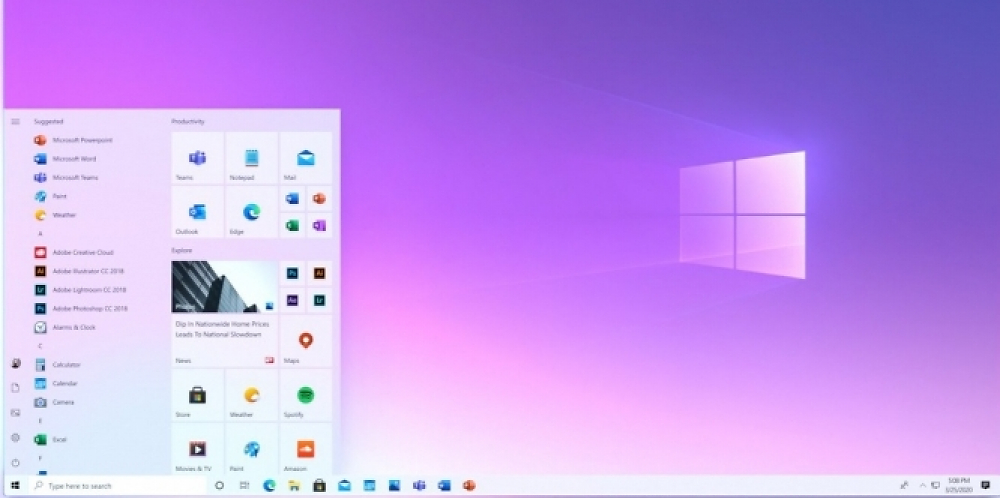Launch the Edge tile
This screenshot has width=1000, height=498.
(x=252, y=212)
